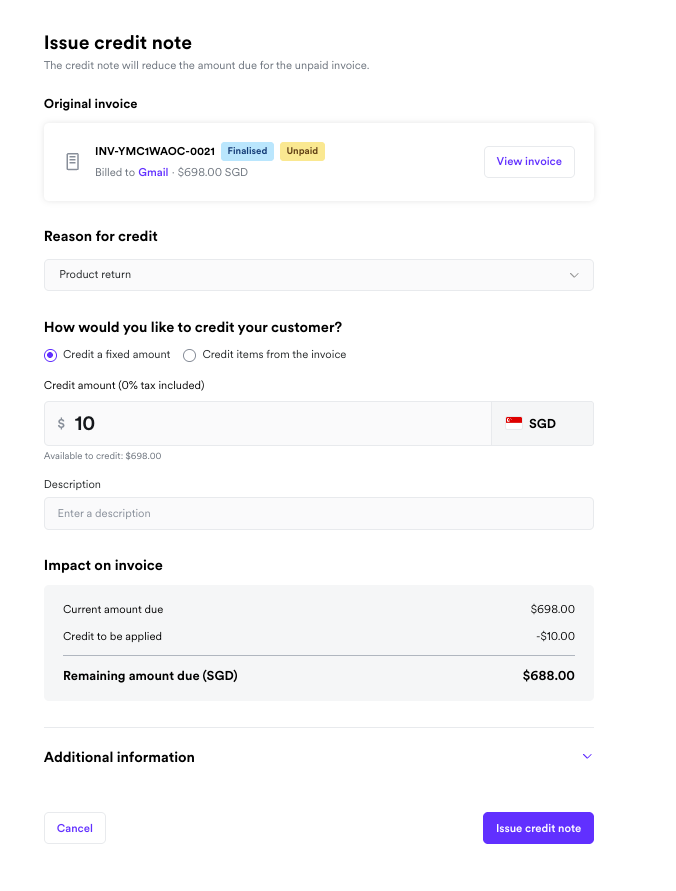Click the Issue credit note button
The image size is (676, 891).
pos(538,827)
